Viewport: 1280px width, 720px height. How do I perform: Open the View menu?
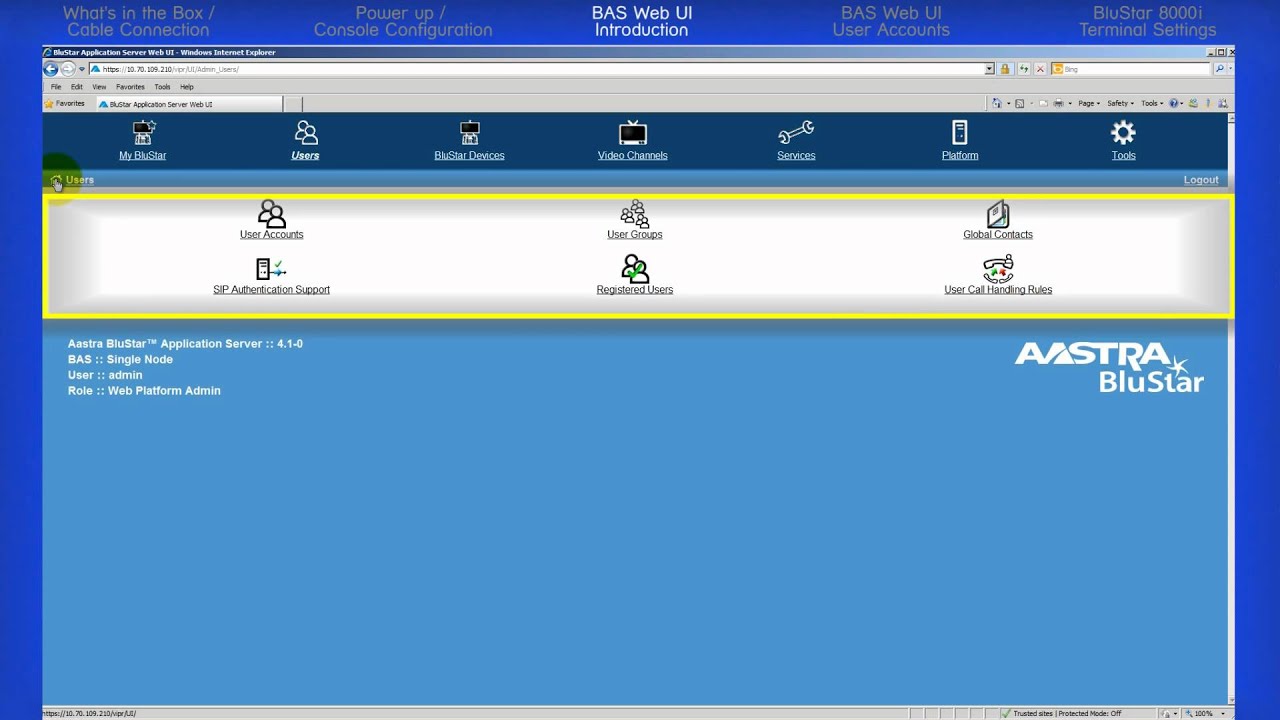click(99, 87)
